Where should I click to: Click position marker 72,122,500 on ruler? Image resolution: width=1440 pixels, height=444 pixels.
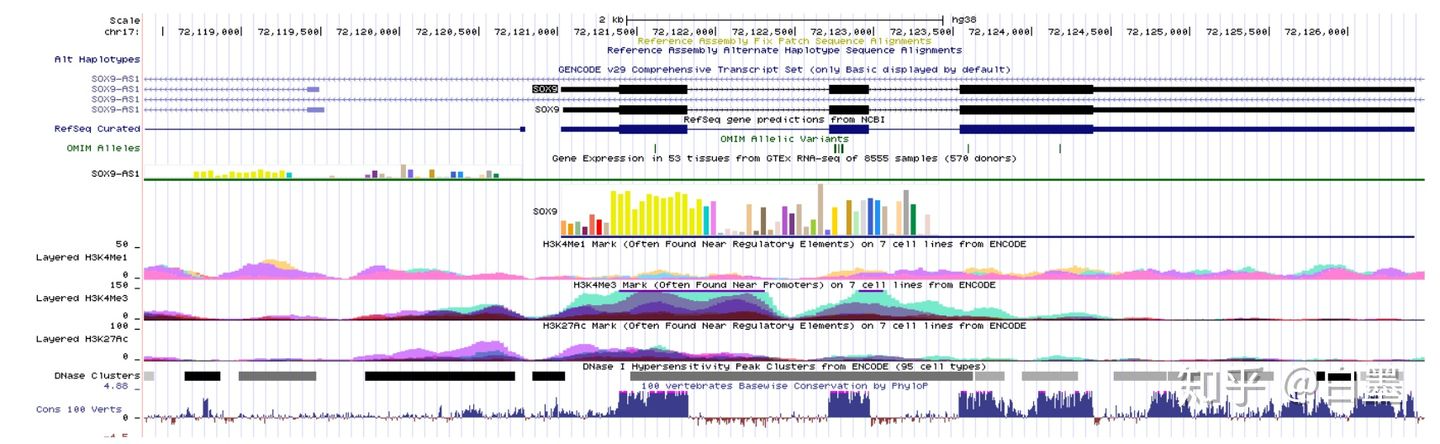762,31
